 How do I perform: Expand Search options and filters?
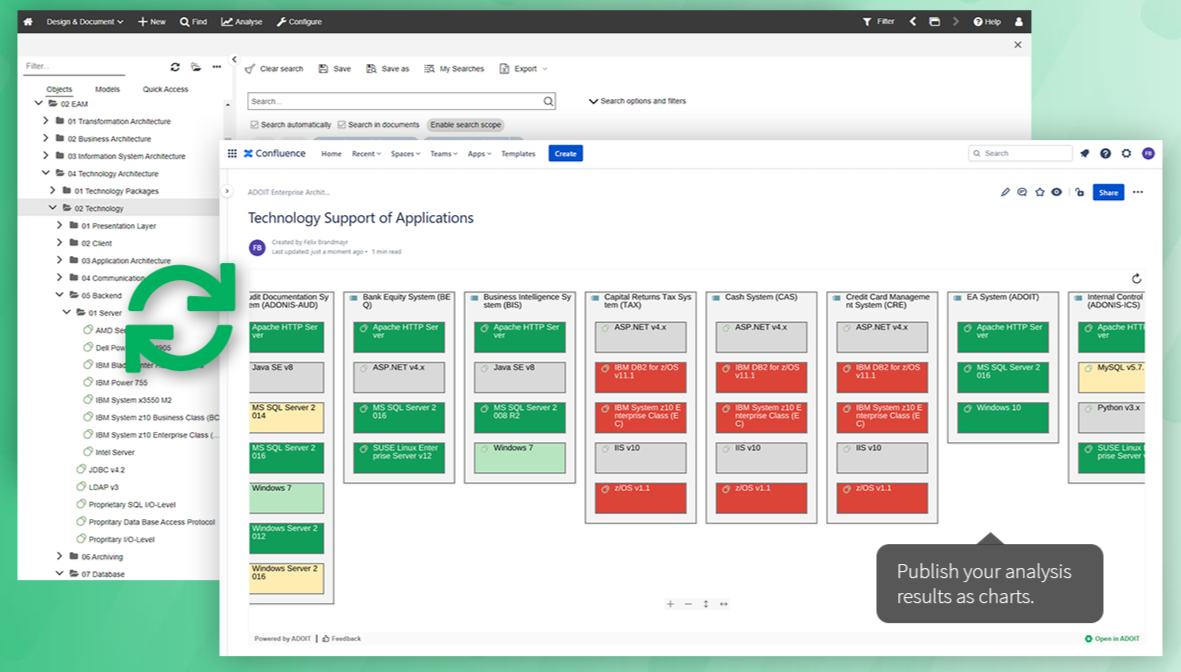(637, 101)
